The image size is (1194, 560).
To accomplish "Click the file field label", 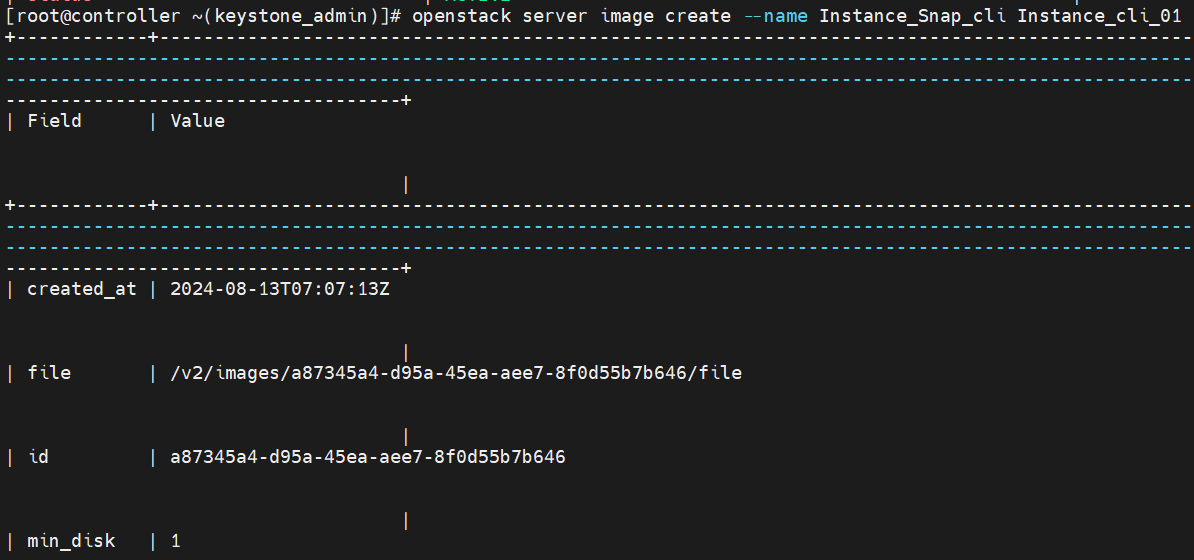I will [x=49, y=373].
